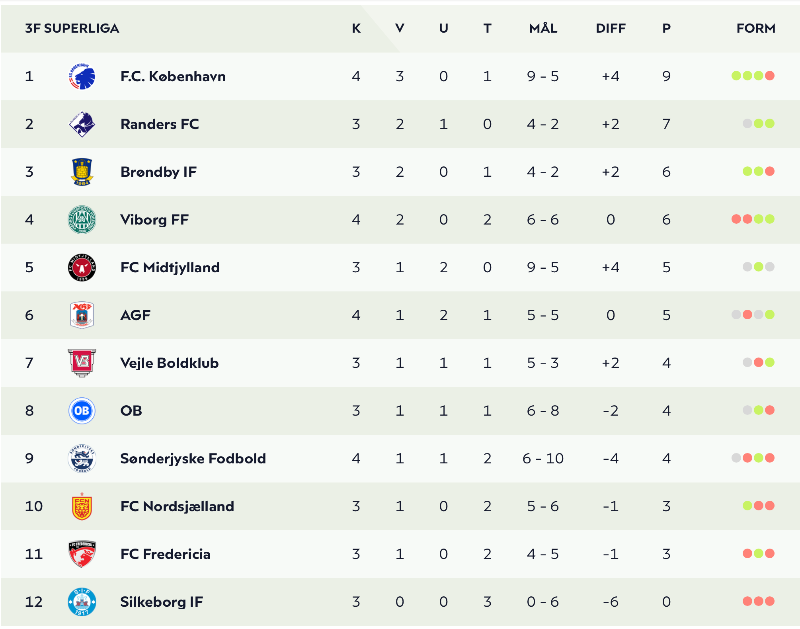This screenshot has width=800, height=629.
Task: Sort the table by P column
Action: pyautogui.click(x=666, y=29)
